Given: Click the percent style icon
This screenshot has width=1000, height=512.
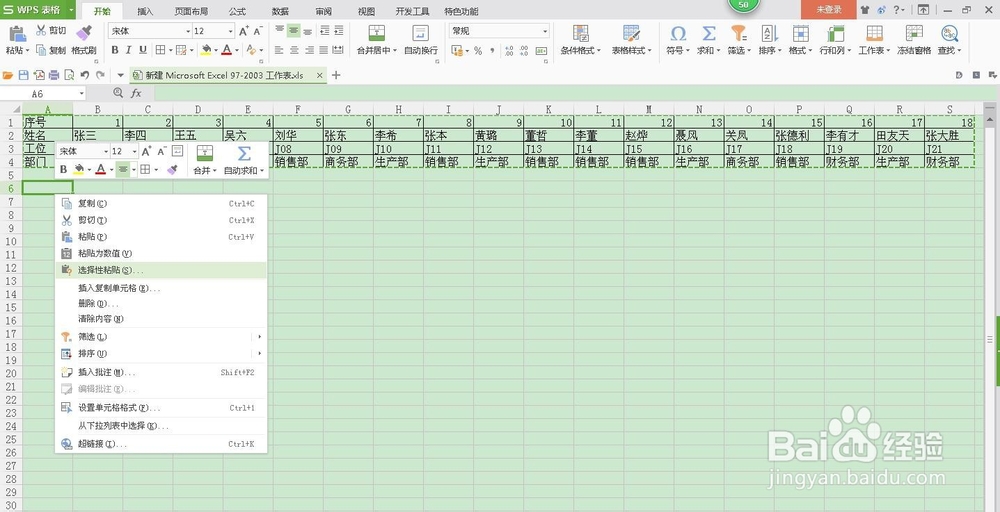Looking at the screenshot, I should (478, 50).
